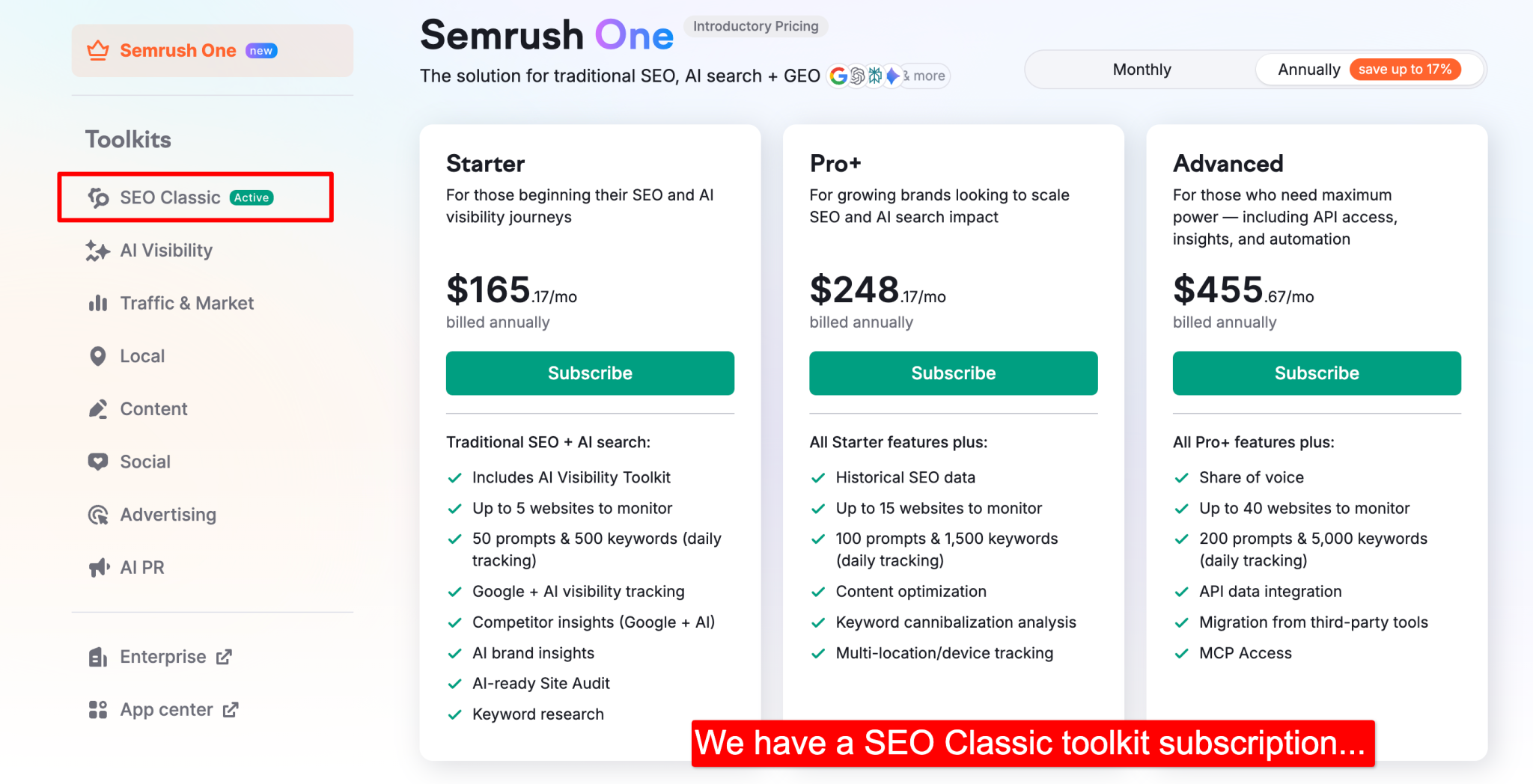Click the Semrush One crown icon
This screenshot has width=1533, height=784.
[97, 49]
